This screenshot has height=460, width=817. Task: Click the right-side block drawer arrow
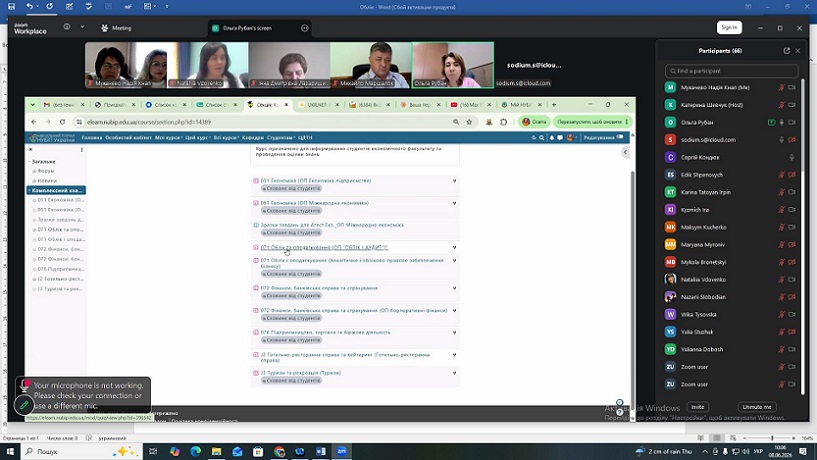pyautogui.click(x=625, y=152)
